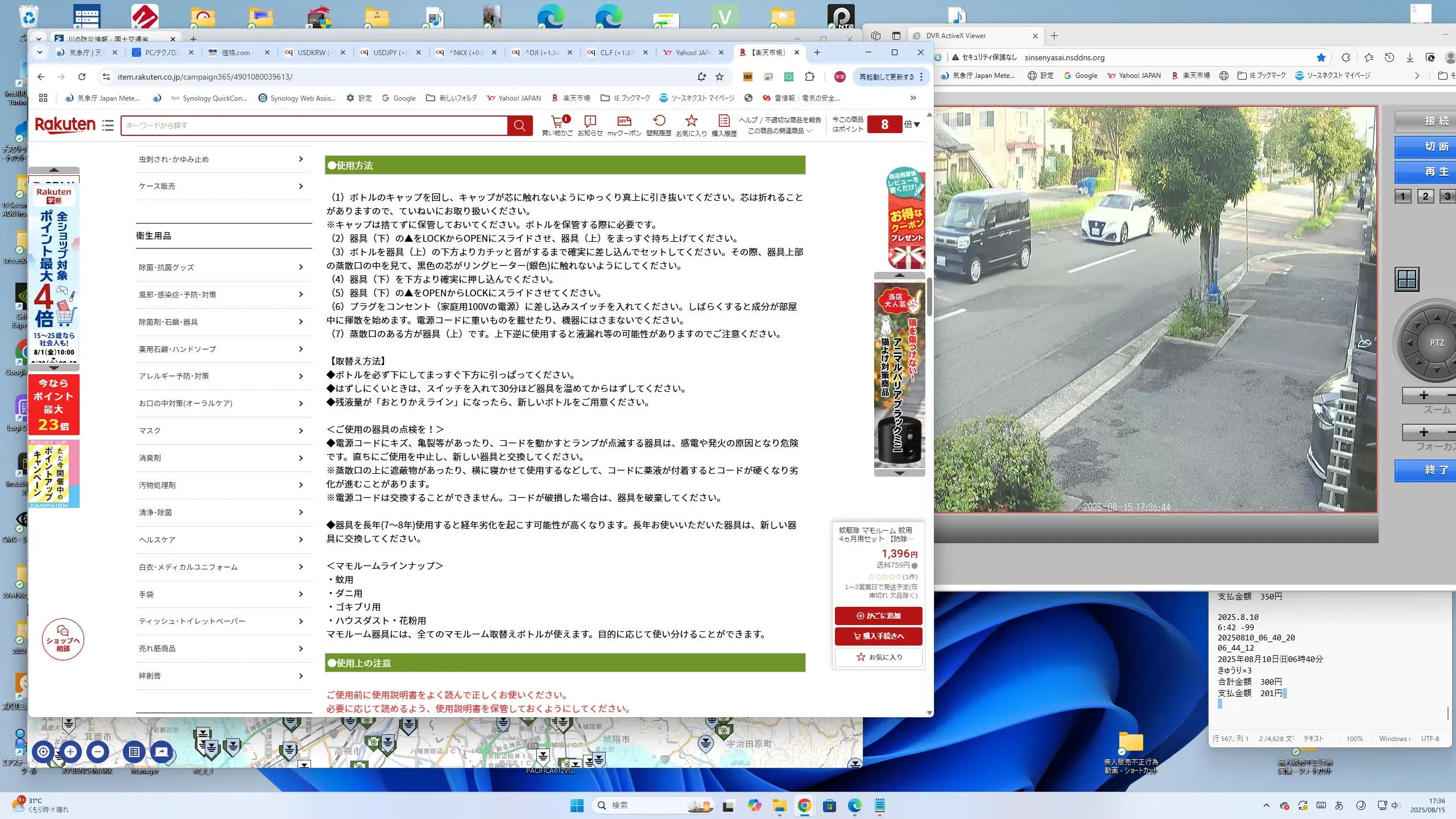The width and height of the screenshot is (1456, 819).
Task: Click the DVR quad-view grid icon
Action: [1407, 279]
